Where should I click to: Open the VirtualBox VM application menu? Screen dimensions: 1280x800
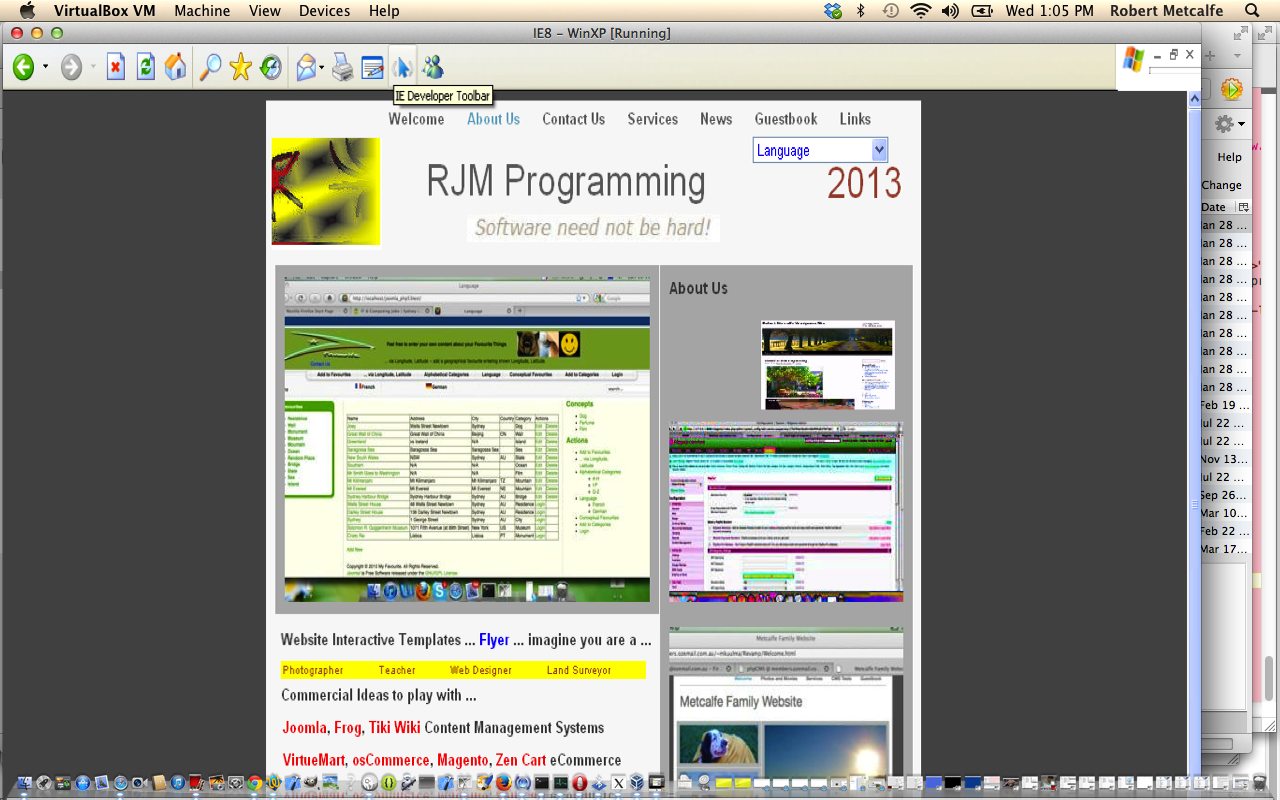[x=105, y=11]
